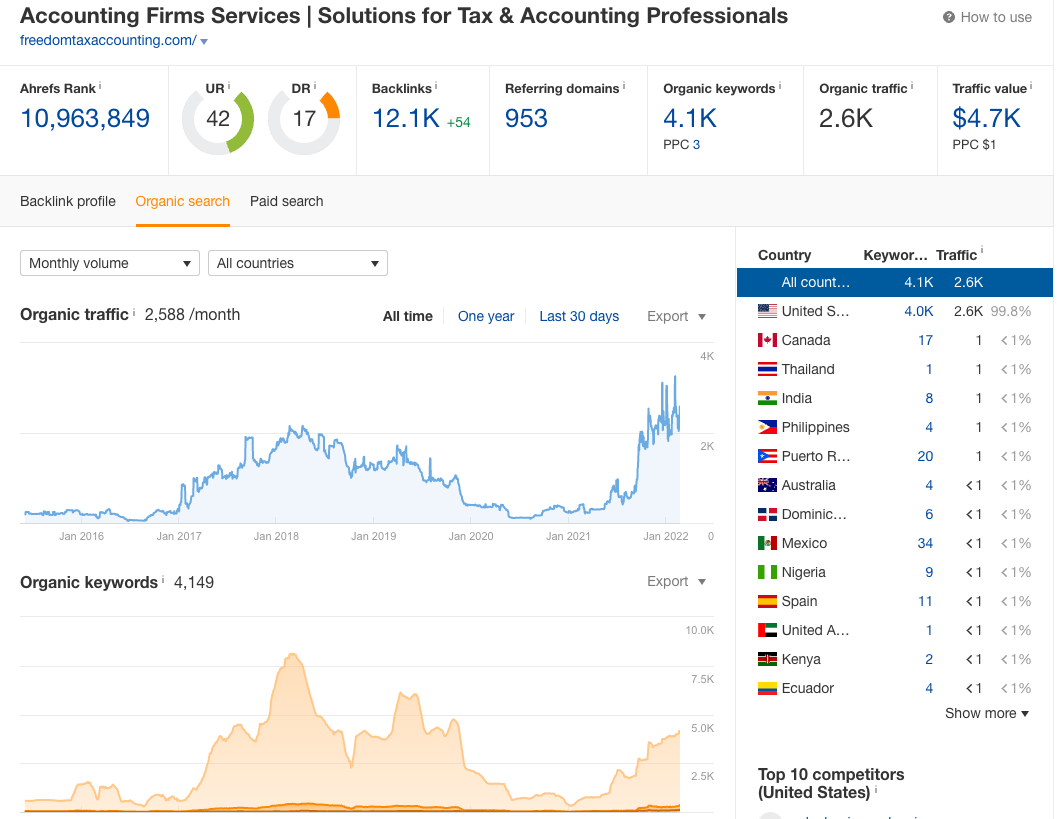Click the Kenya flag icon
Screen dimensions: 1060x819
pos(767,660)
